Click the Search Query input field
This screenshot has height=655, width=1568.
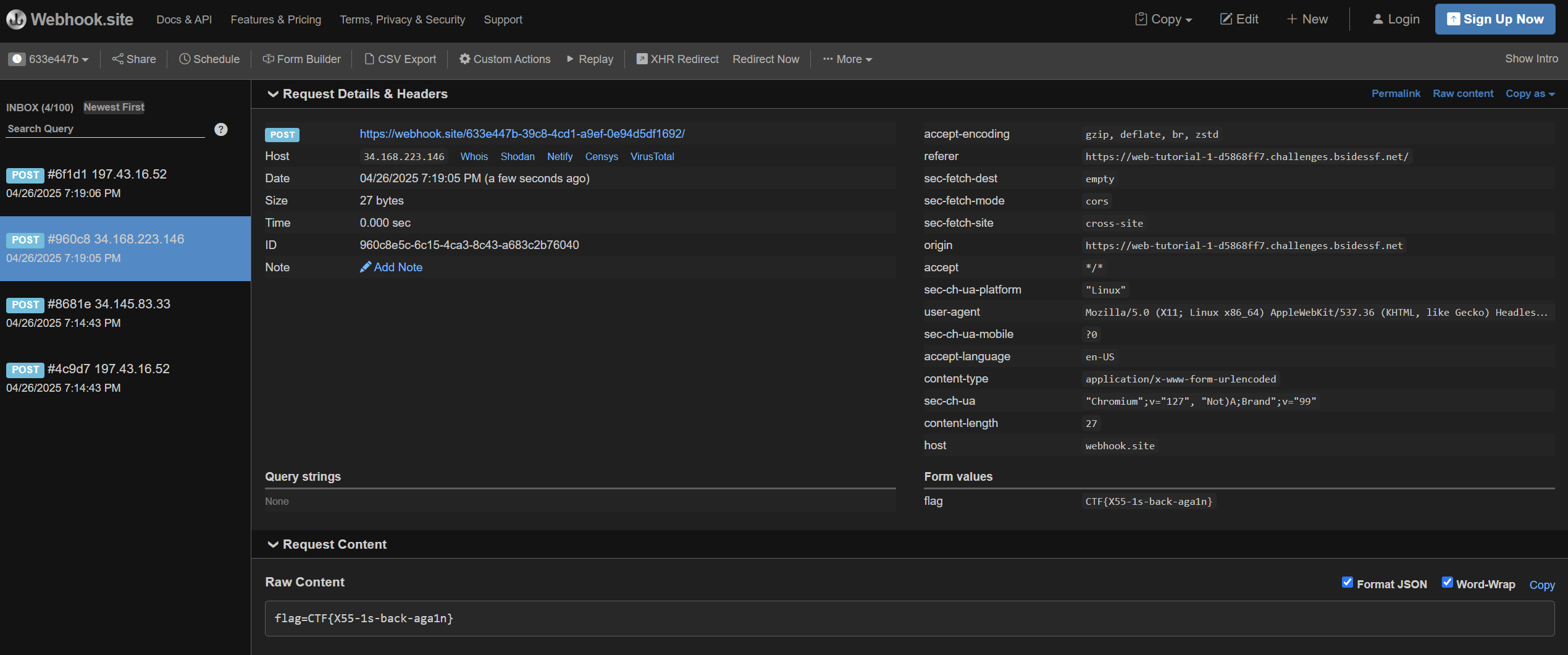pyautogui.click(x=105, y=129)
